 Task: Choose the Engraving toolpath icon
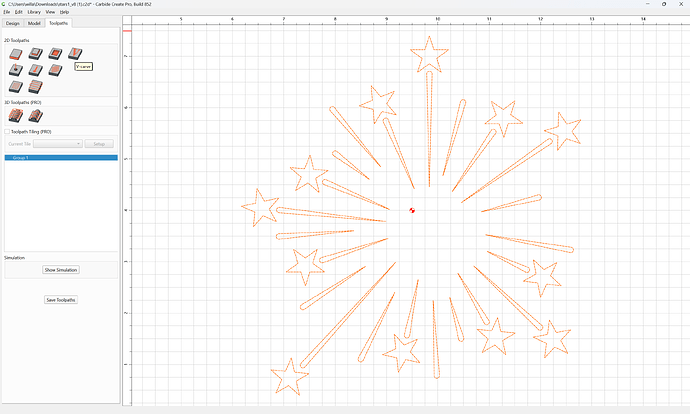(x=36, y=70)
